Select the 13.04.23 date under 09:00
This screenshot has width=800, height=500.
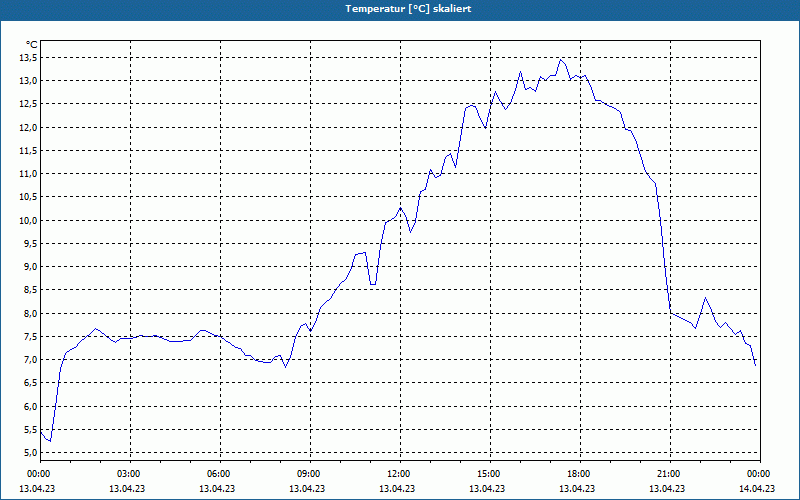pyautogui.click(x=307, y=488)
